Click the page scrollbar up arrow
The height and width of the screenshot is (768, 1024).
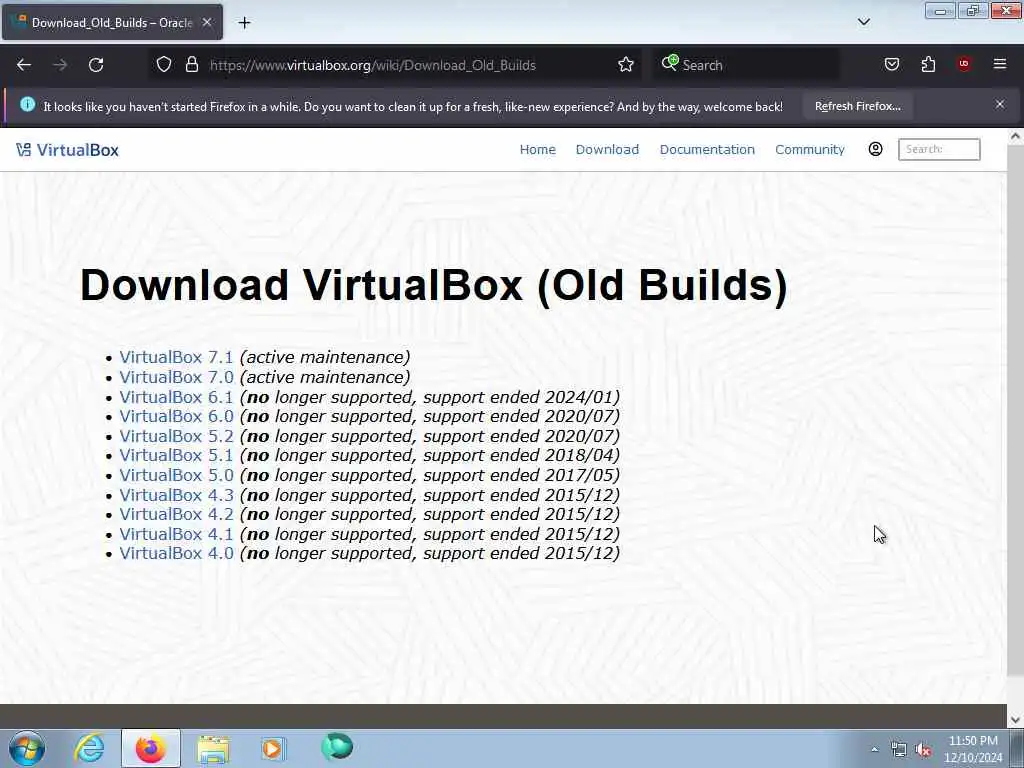[x=1015, y=136]
